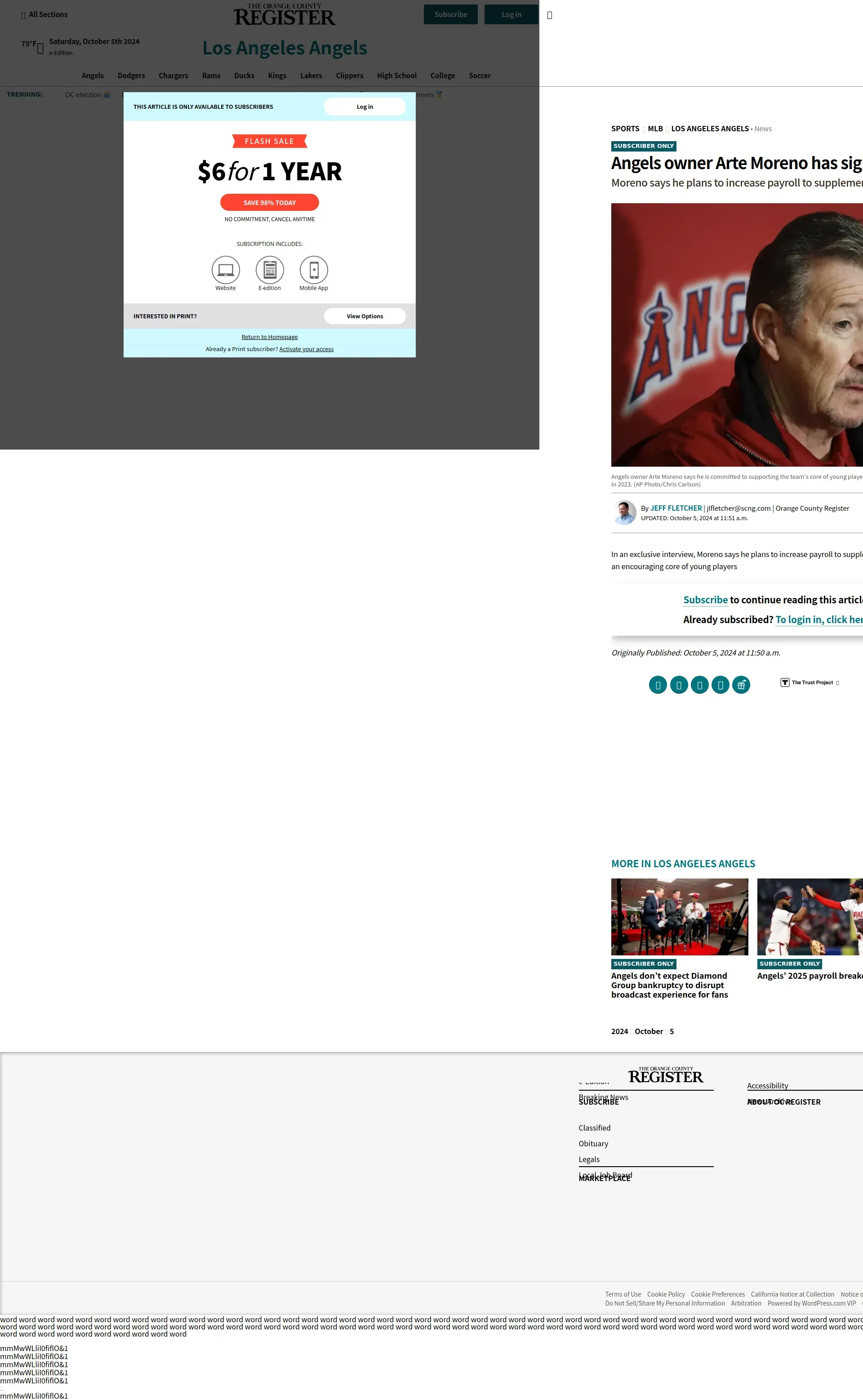Click the header Subscribe button
The height and width of the screenshot is (1400, 863).
click(450, 15)
